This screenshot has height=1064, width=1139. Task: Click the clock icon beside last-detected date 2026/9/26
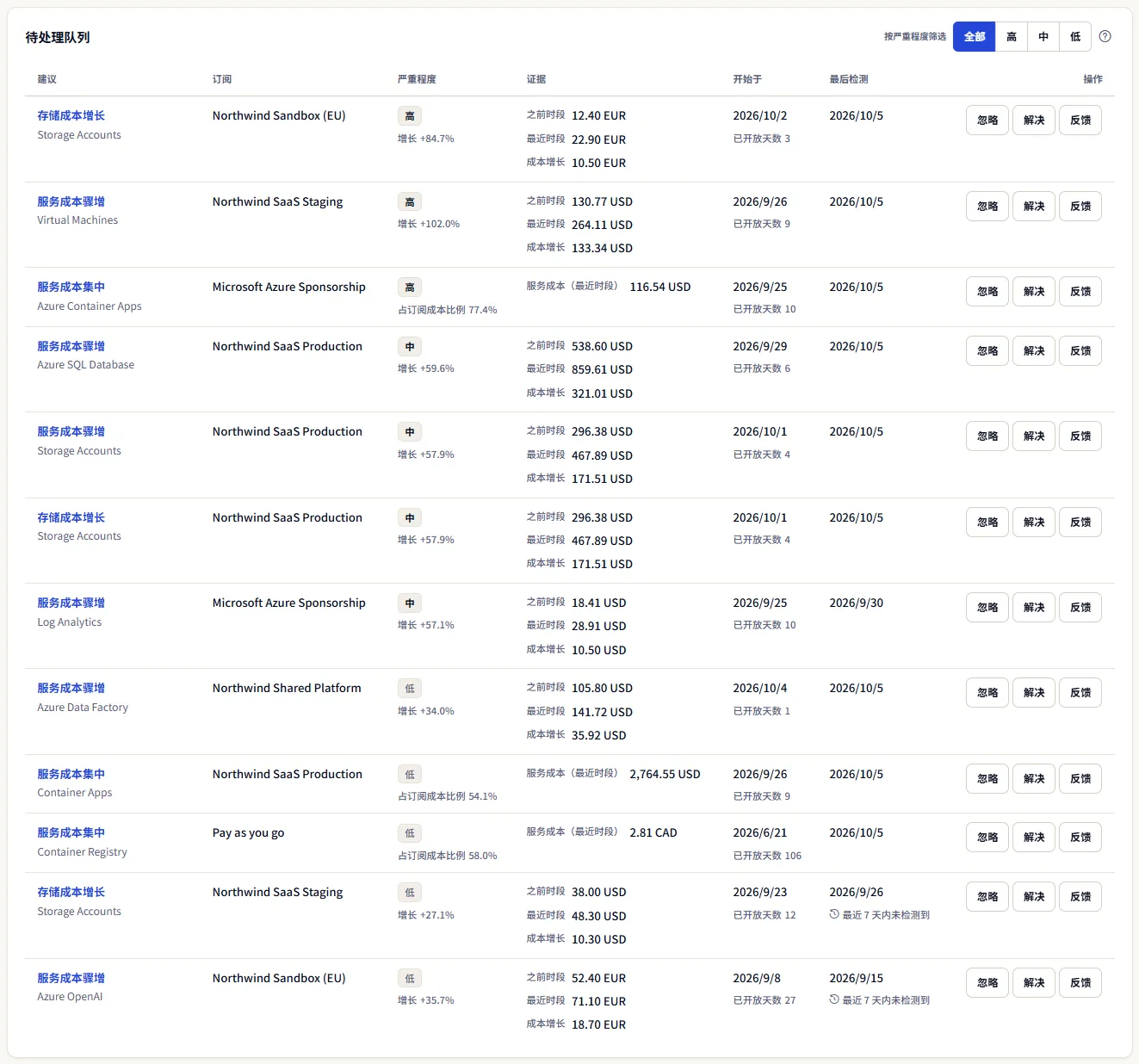[x=834, y=914]
